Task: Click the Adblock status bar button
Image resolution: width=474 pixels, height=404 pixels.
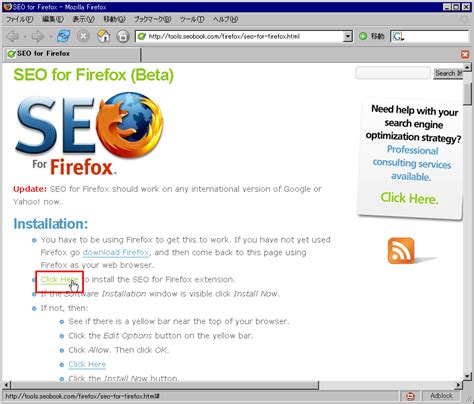Action: pos(441,396)
